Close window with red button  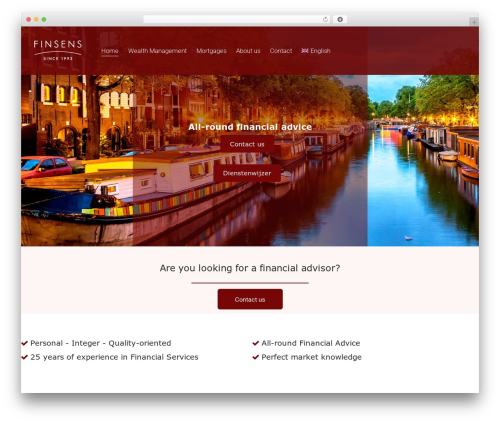pyautogui.click(x=29, y=20)
